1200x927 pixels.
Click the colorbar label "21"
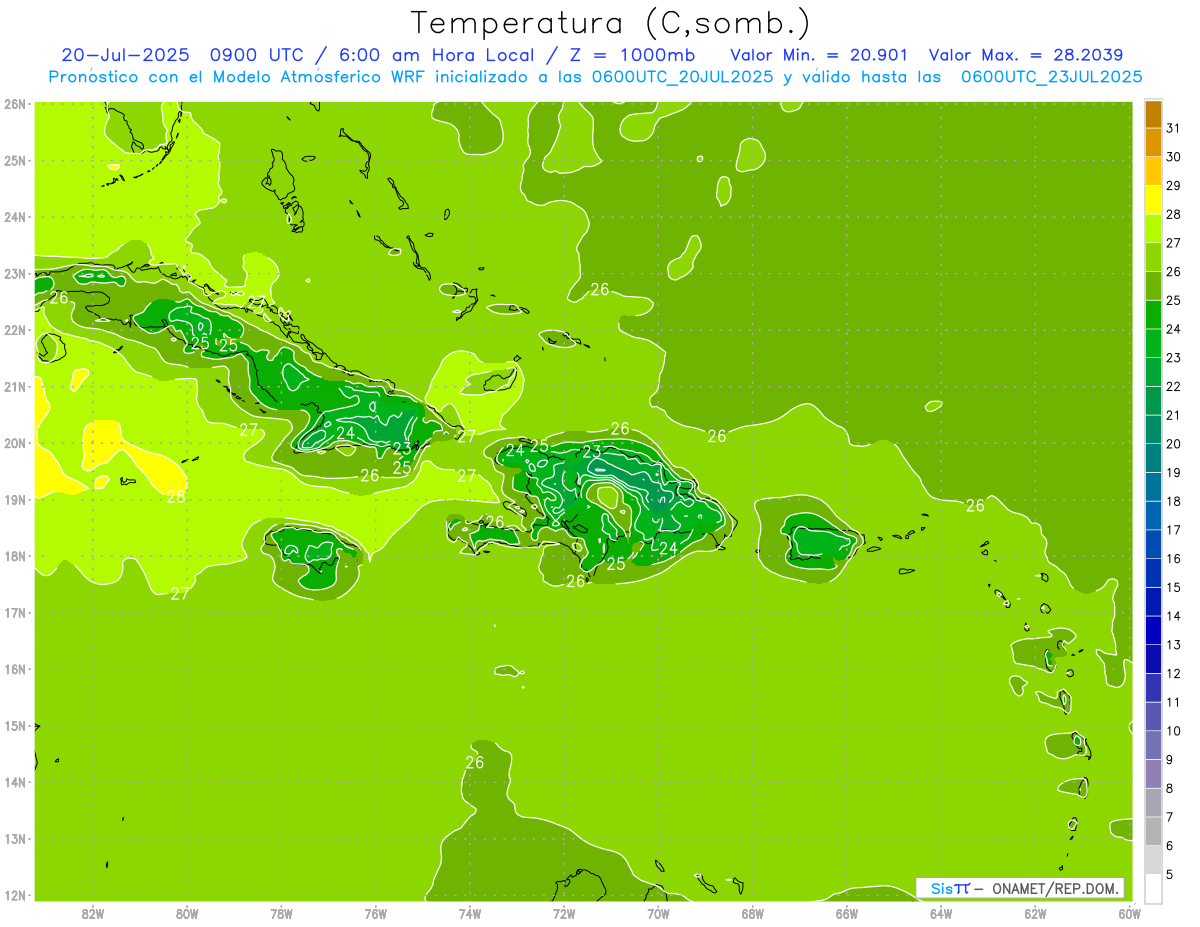1173,415
